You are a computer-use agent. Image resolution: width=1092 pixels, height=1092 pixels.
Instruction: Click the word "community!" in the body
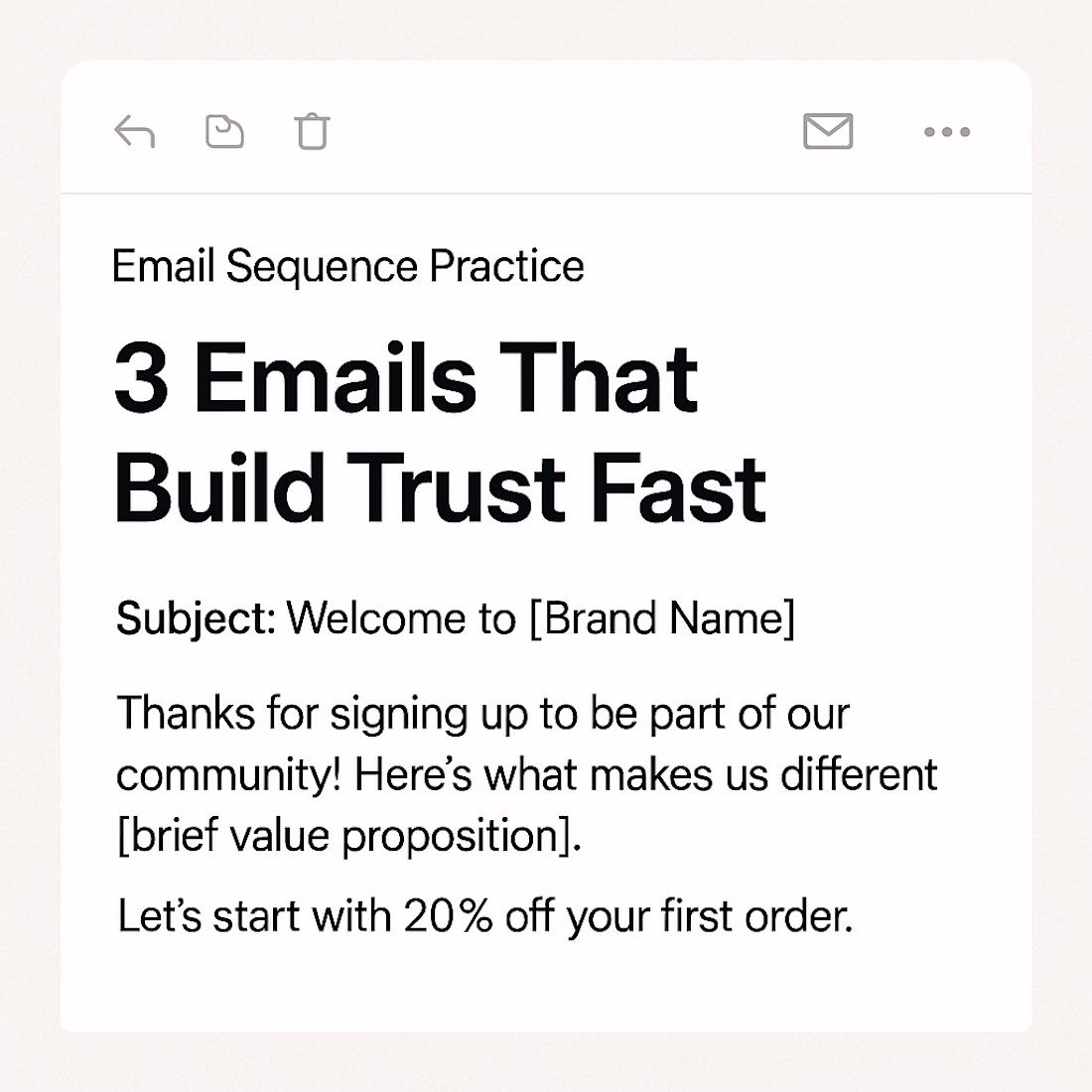coord(228,774)
